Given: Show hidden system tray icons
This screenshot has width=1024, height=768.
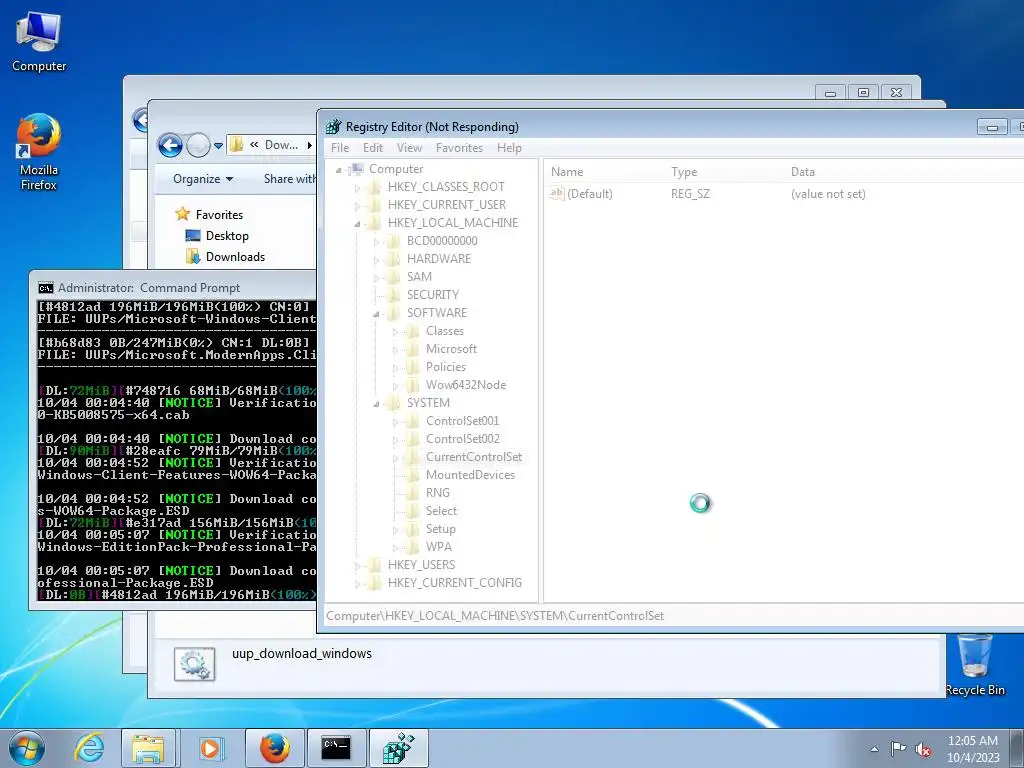Looking at the screenshot, I should click(x=874, y=749).
